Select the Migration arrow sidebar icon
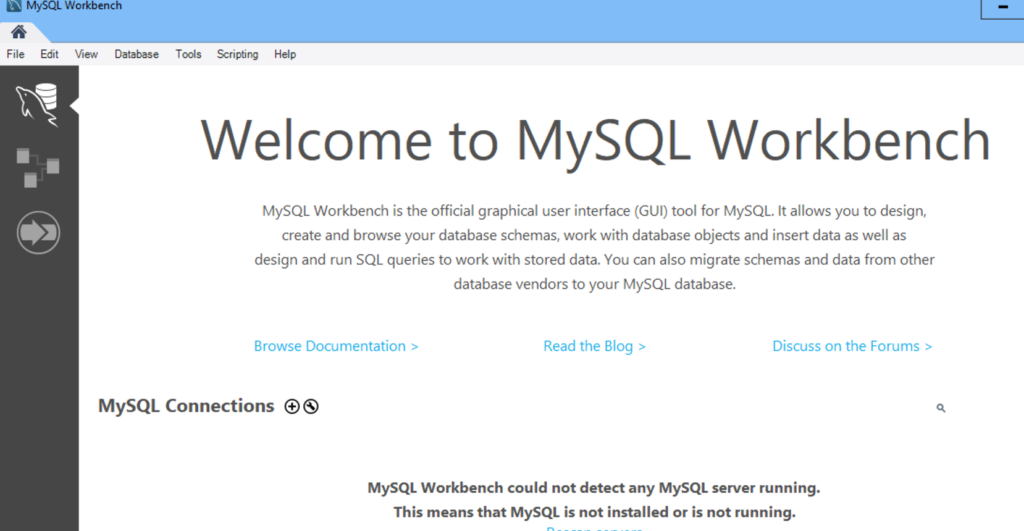 click(39, 233)
